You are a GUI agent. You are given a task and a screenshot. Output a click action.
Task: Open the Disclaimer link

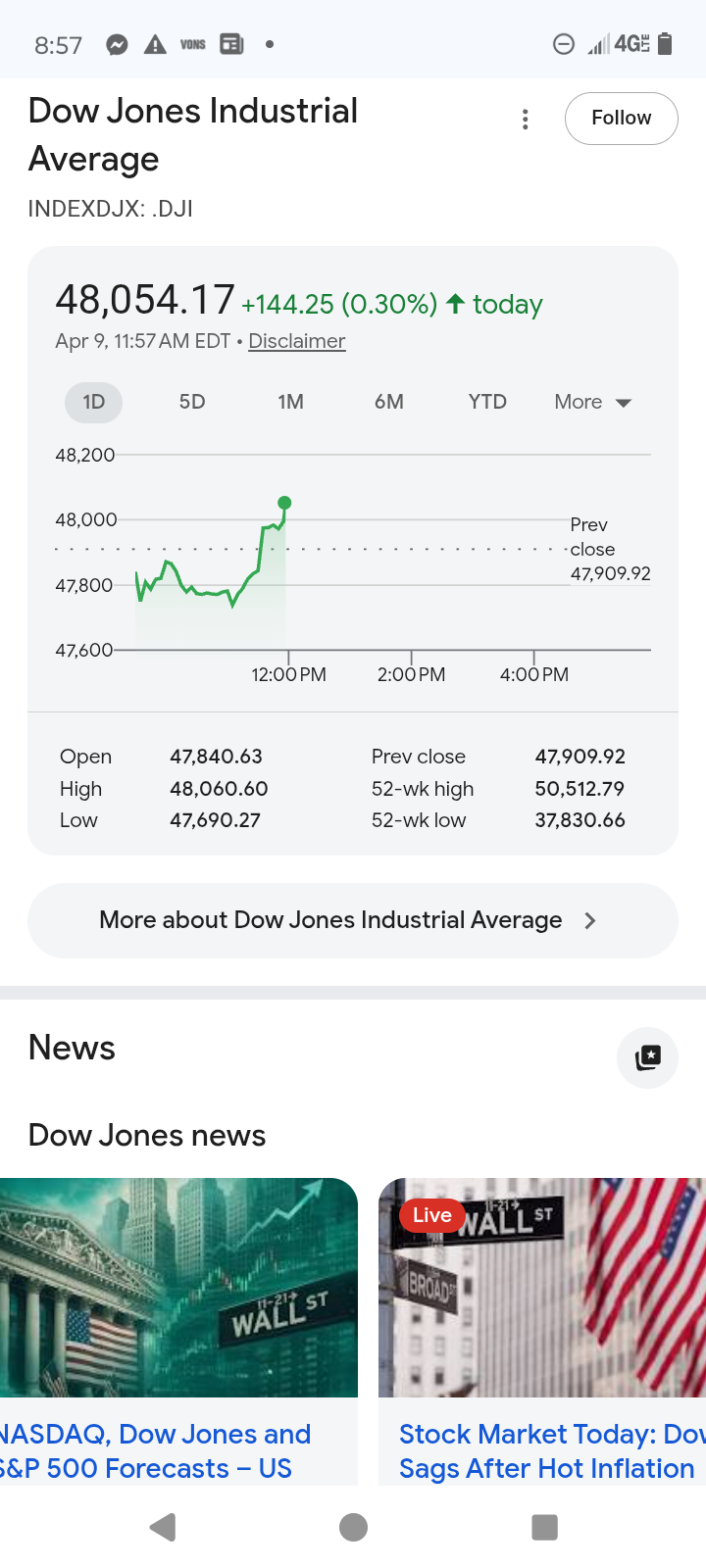pyautogui.click(x=297, y=341)
